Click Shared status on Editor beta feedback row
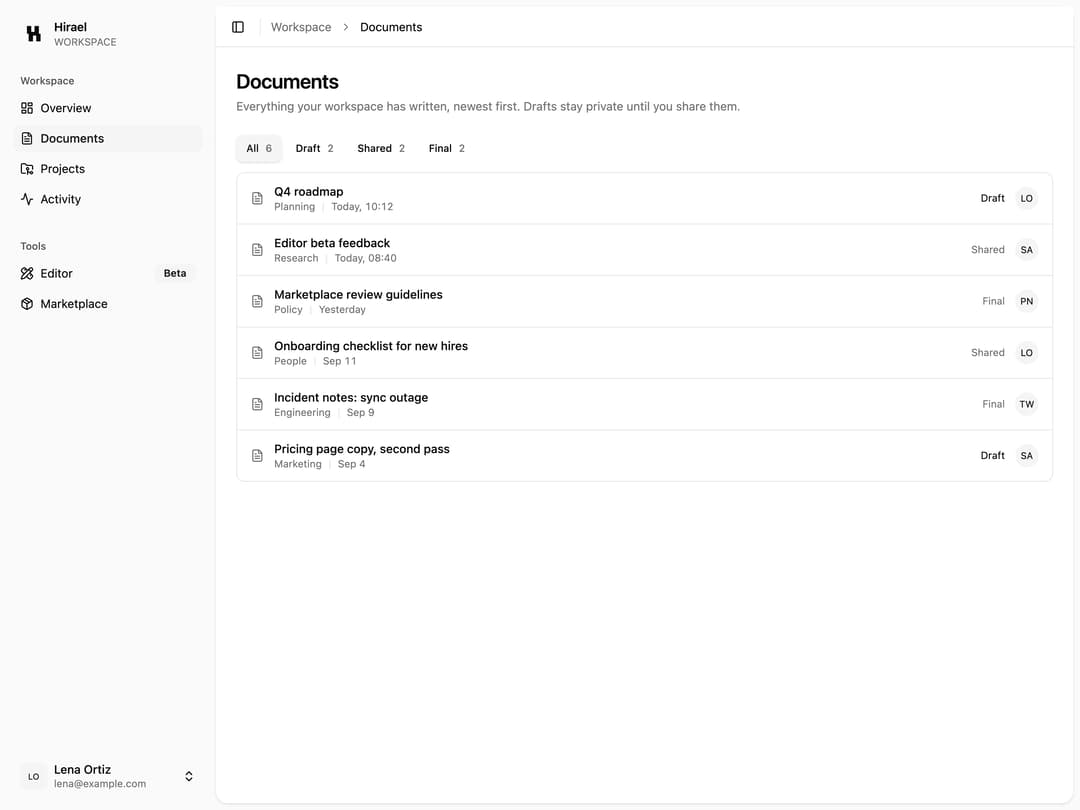The height and width of the screenshot is (810, 1080). click(x=988, y=250)
